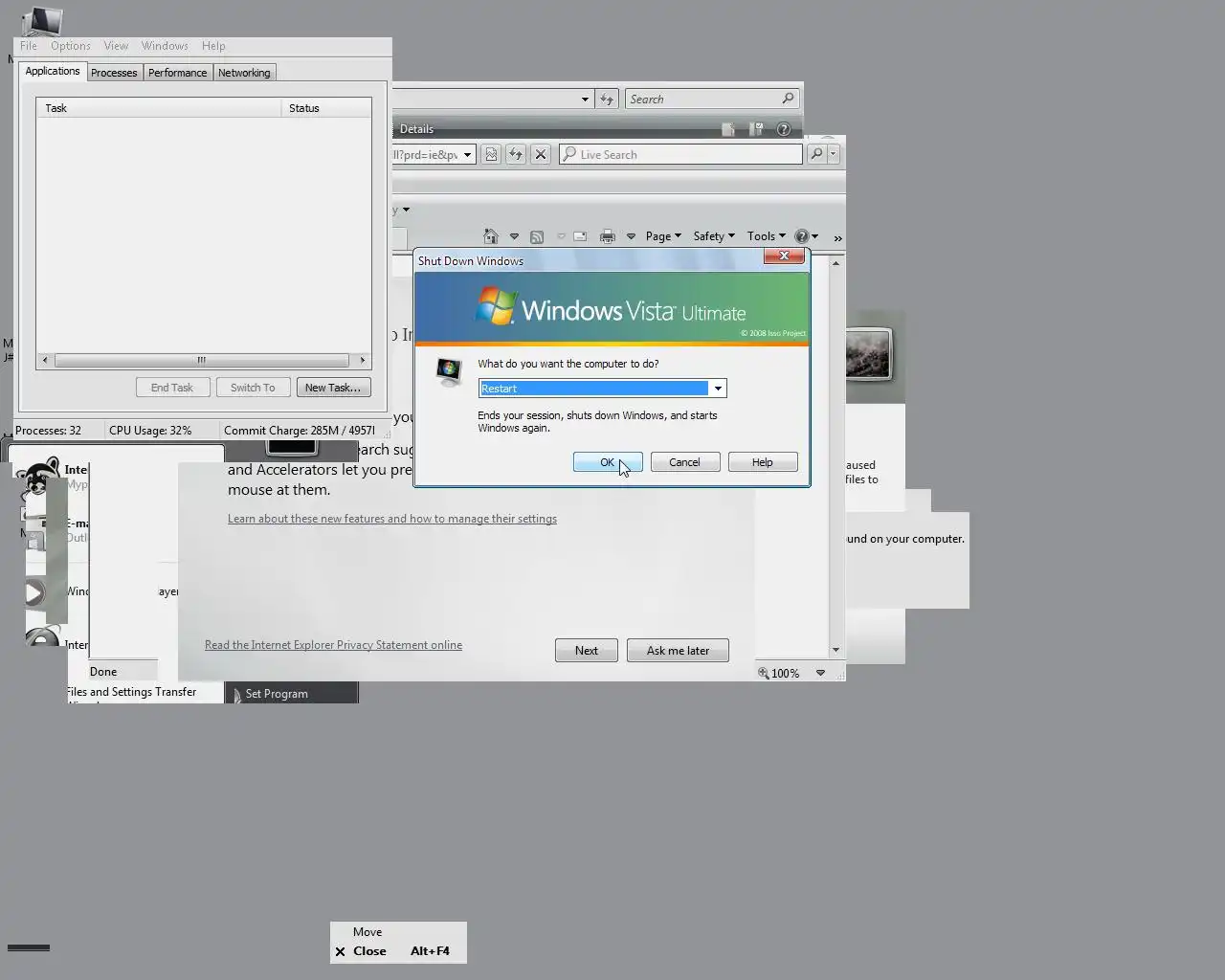Select the Applications tab
The image size is (1225, 980).
pyautogui.click(x=53, y=71)
